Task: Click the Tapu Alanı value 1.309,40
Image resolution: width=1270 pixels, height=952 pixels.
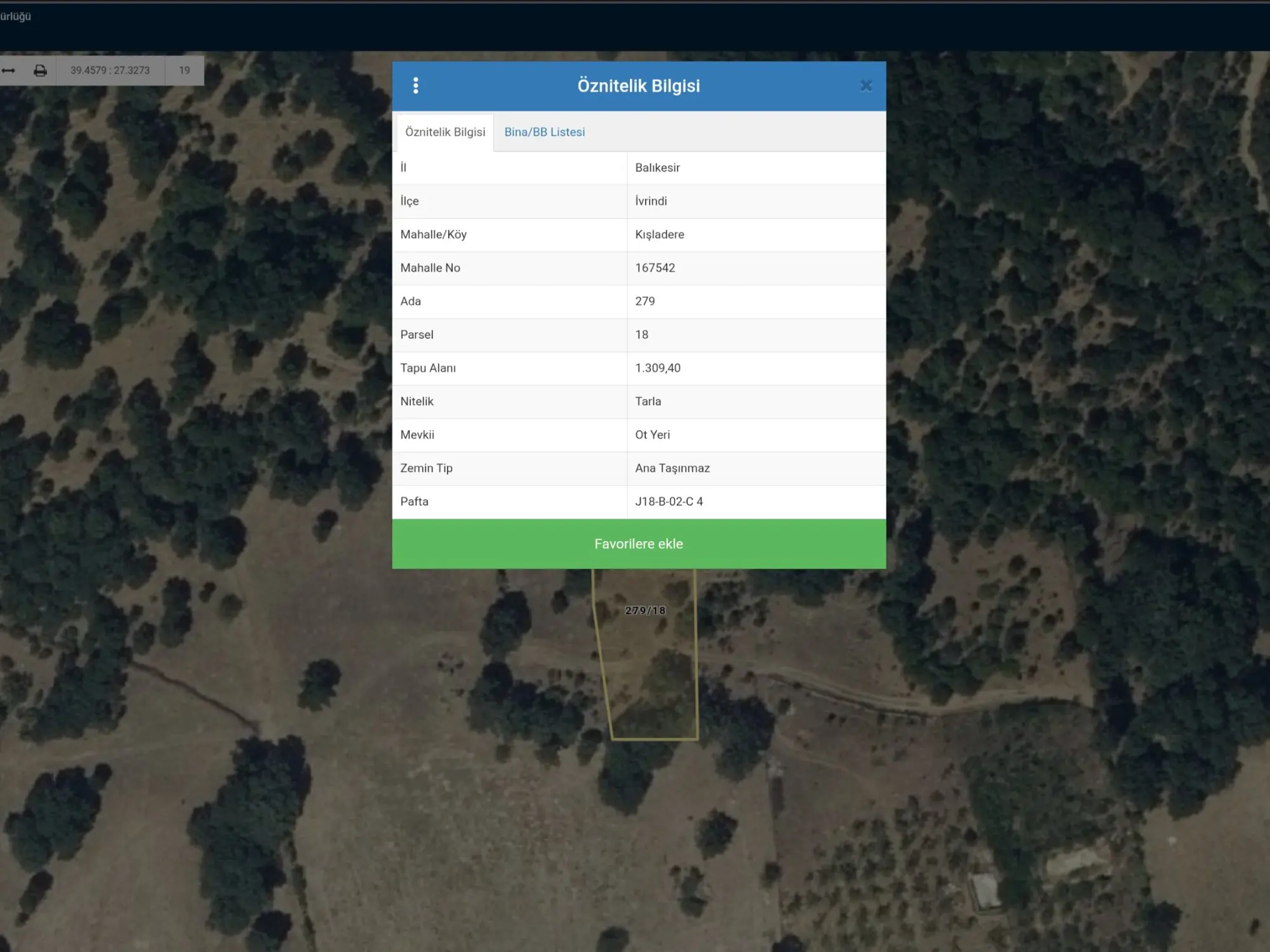Action: tap(658, 368)
